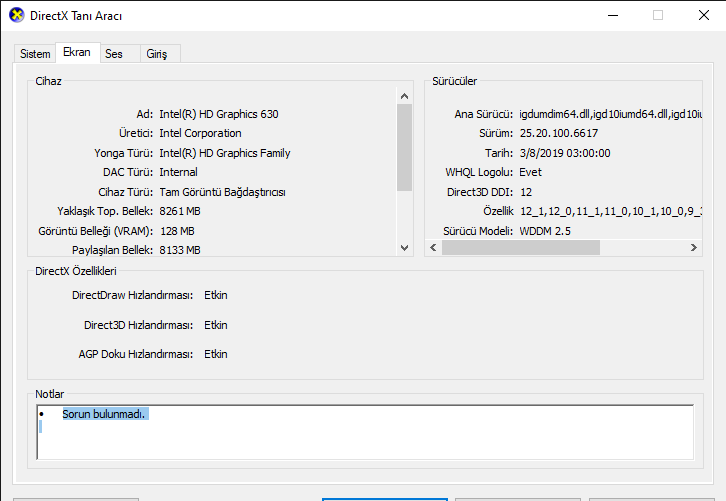Click the driver version '25.20.100.6617'
This screenshot has width=726, height=501.
coord(559,133)
